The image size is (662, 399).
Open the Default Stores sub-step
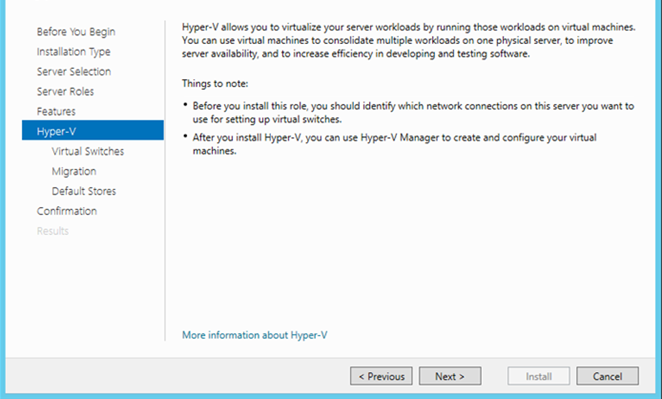click(84, 191)
